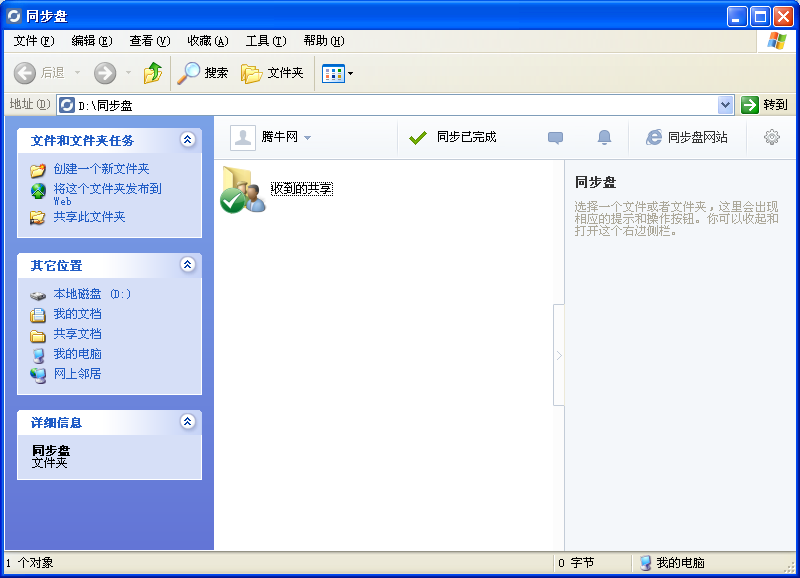
Task: Minimize the 同步盘 window
Action: pyautogui.click(x=736, y=16)
